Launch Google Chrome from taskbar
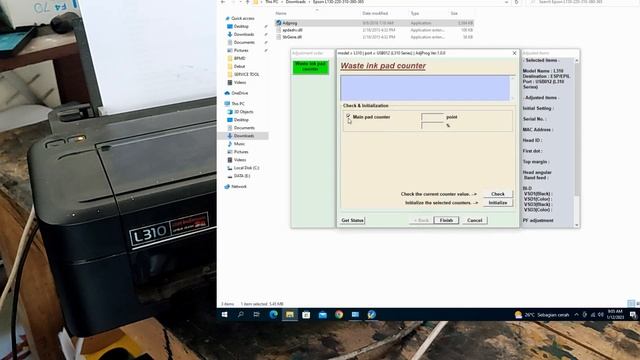 (x=339, y=315)
